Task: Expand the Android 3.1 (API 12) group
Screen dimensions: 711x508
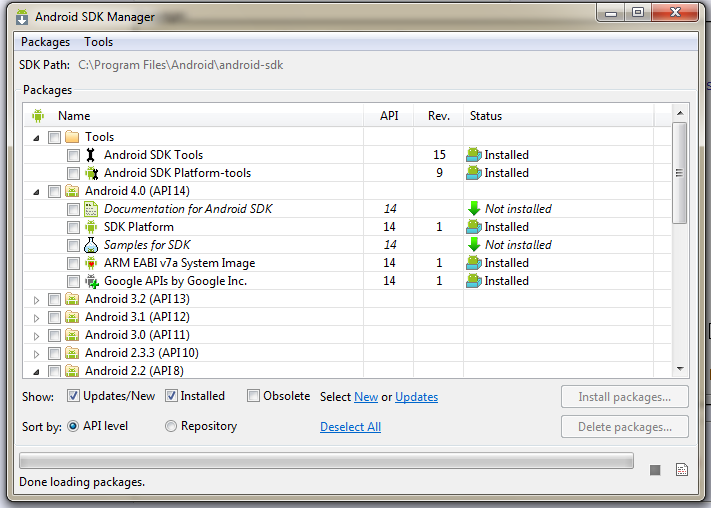Action: 36,318
